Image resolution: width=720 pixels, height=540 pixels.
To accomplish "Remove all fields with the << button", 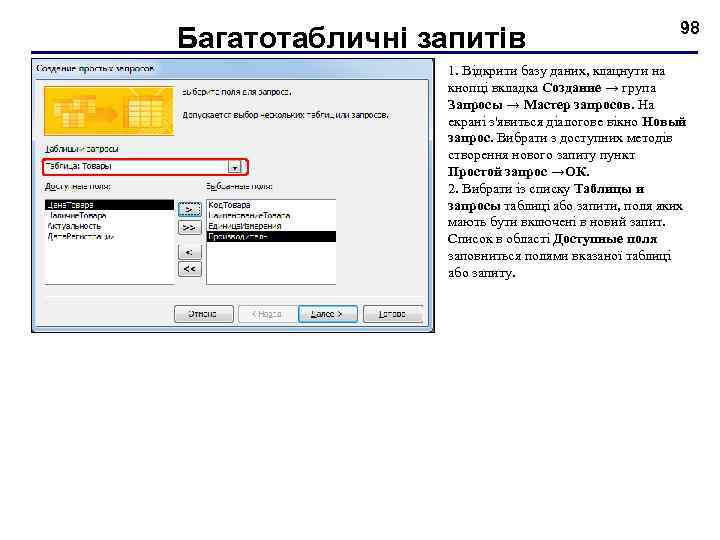I will [189, 269].
